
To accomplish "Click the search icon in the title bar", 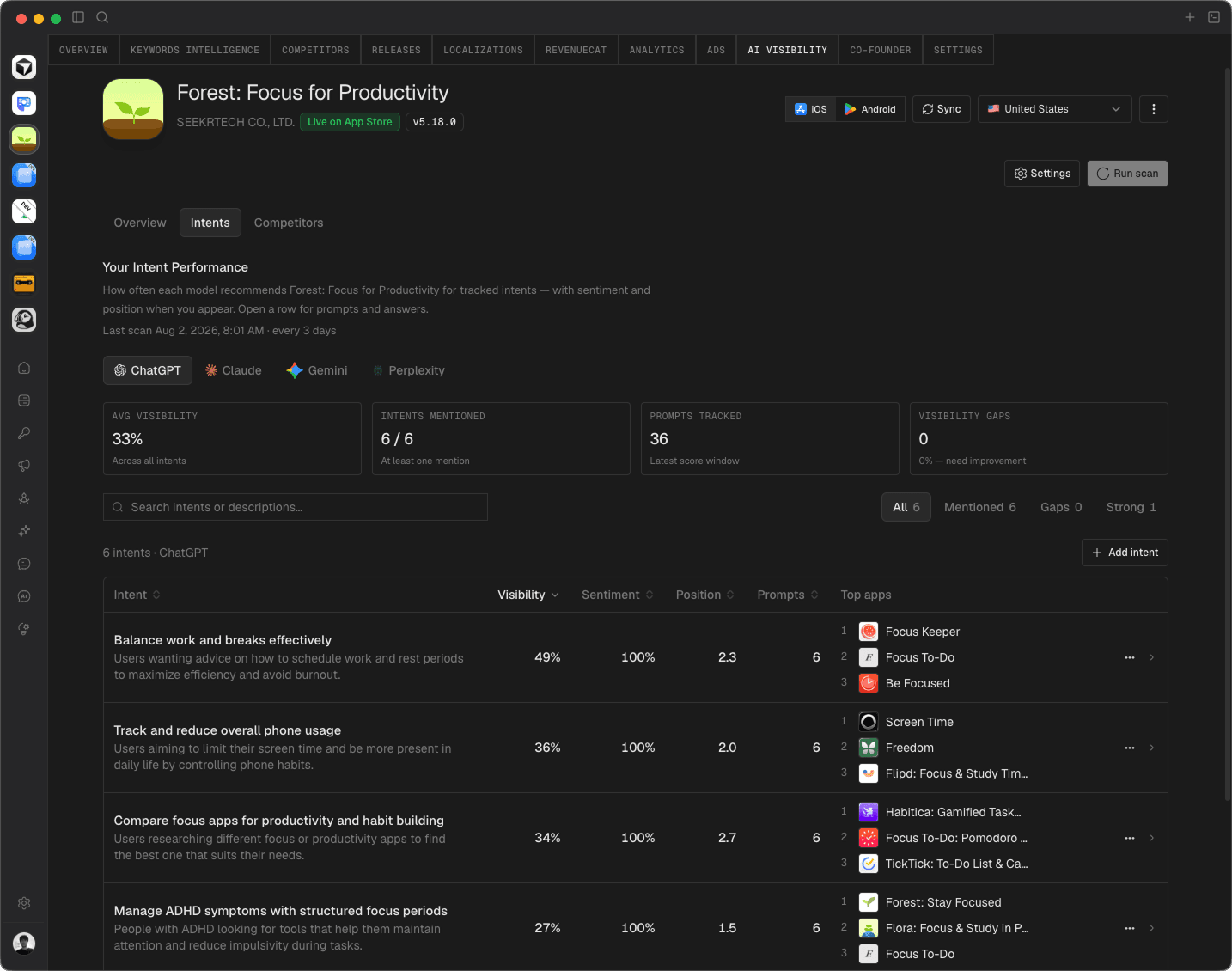I will click(102, 17).
